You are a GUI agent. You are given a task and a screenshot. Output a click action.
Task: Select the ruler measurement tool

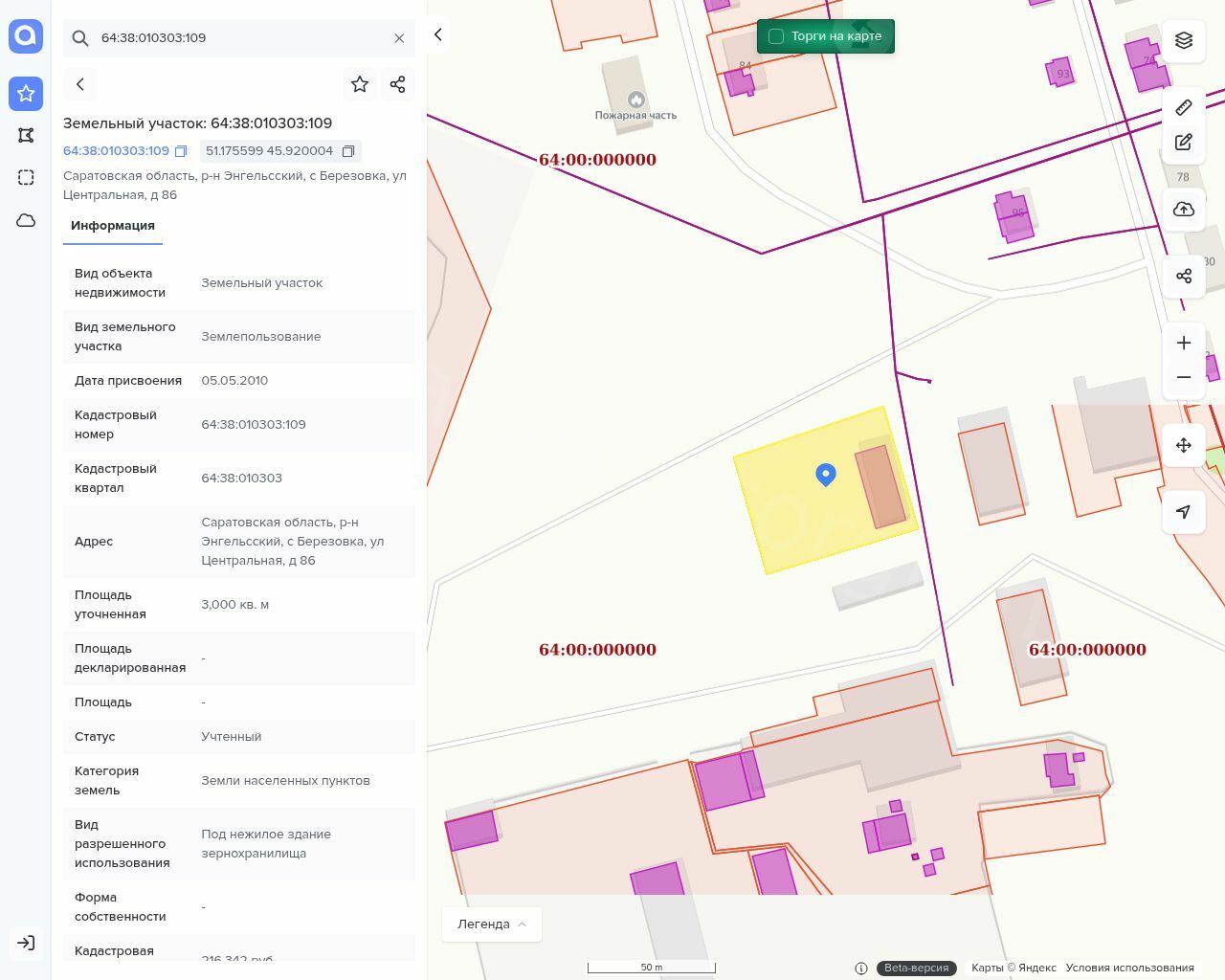pyautogui.click(x=1184, y=107)
